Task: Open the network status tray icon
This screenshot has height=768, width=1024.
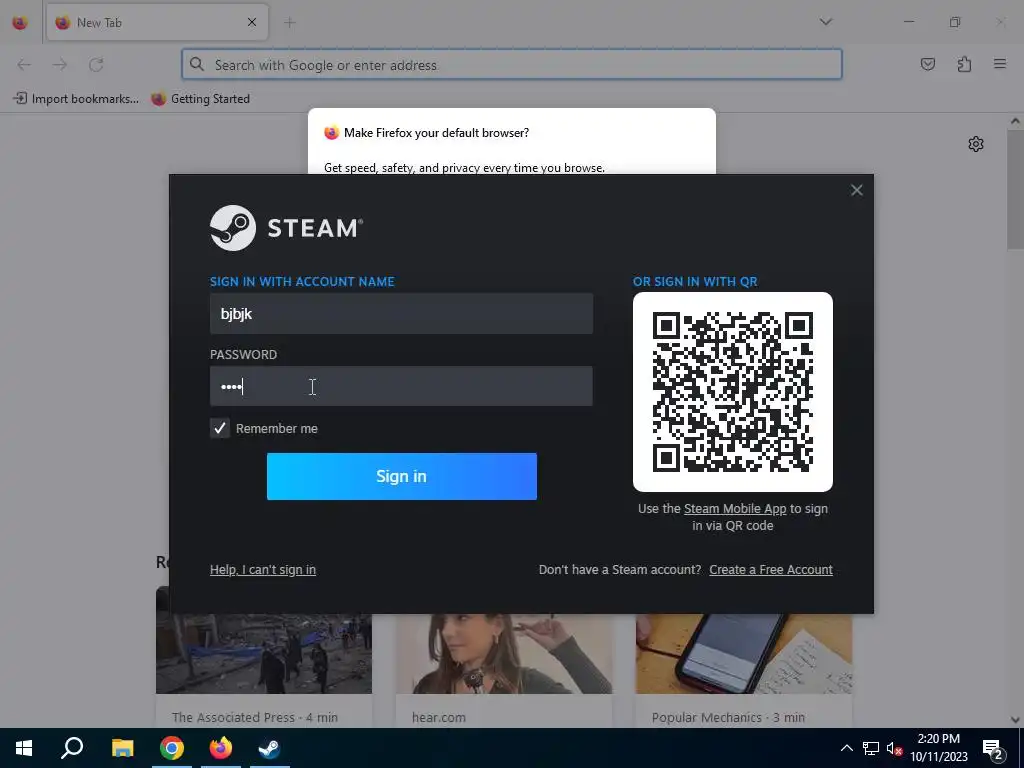Action: point(871,748)
